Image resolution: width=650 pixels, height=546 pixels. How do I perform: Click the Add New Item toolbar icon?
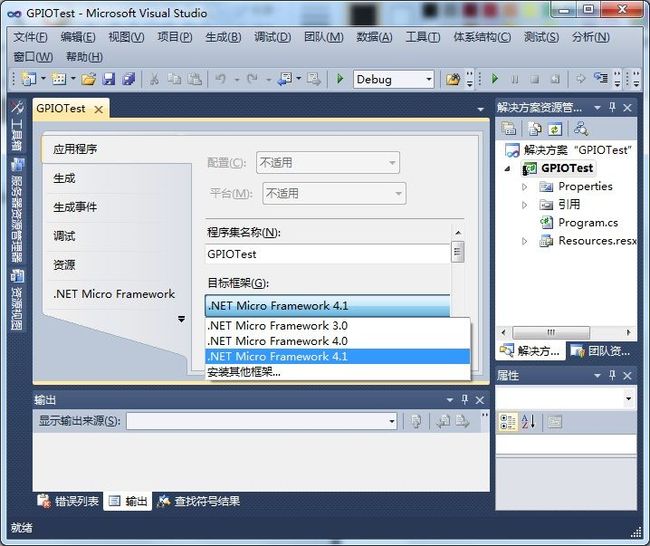click(x=58, y=79)
